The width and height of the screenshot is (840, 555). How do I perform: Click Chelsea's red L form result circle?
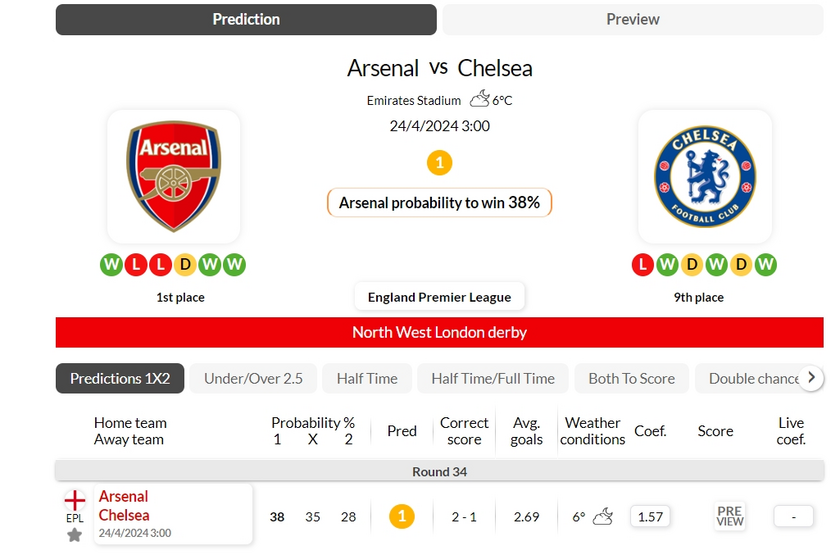pos(642,265)
